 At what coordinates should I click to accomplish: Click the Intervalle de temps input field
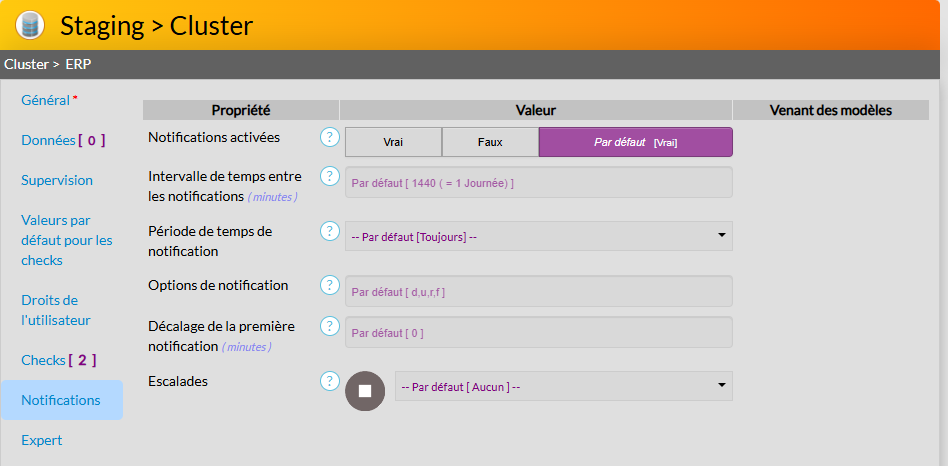[538, 182]
